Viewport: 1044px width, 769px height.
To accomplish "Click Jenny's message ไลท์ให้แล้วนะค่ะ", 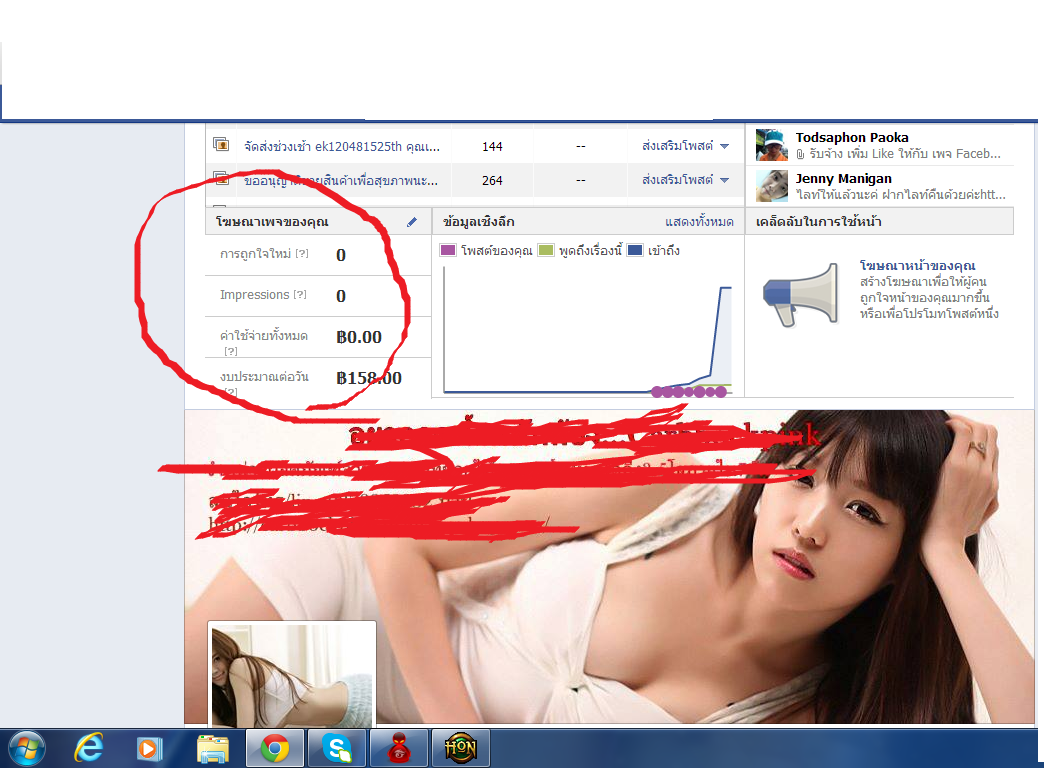I will (x=901, y=194).
